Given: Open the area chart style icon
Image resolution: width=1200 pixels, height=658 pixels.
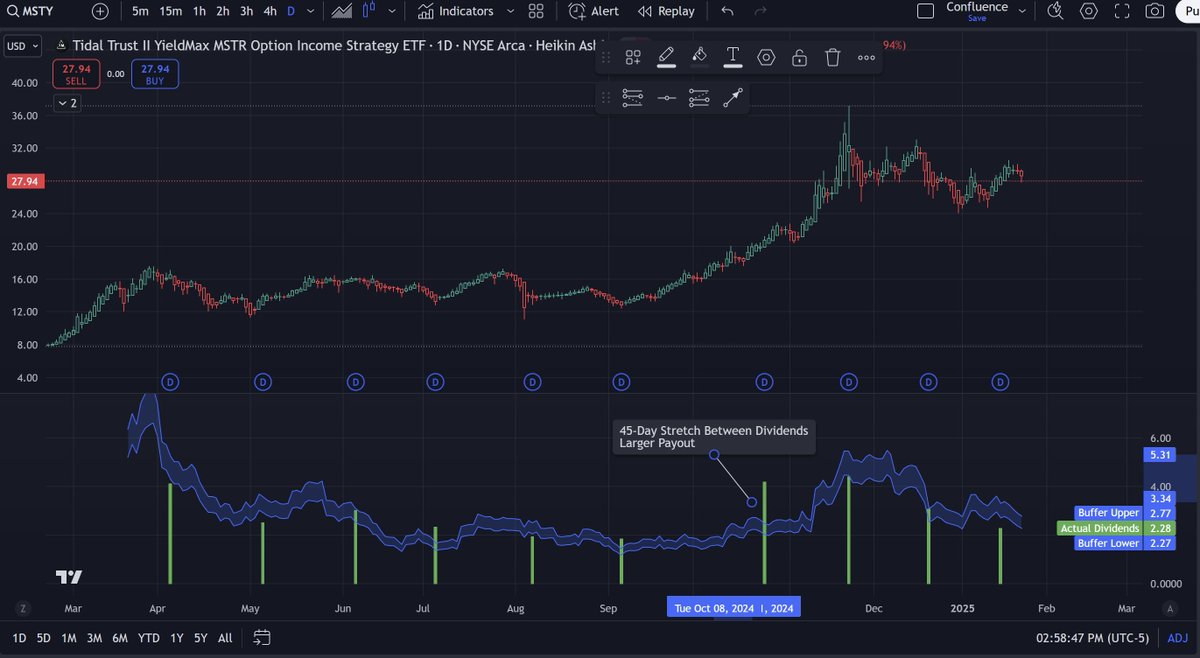Looking at the screenshot, I should click(x=342, y=11).
